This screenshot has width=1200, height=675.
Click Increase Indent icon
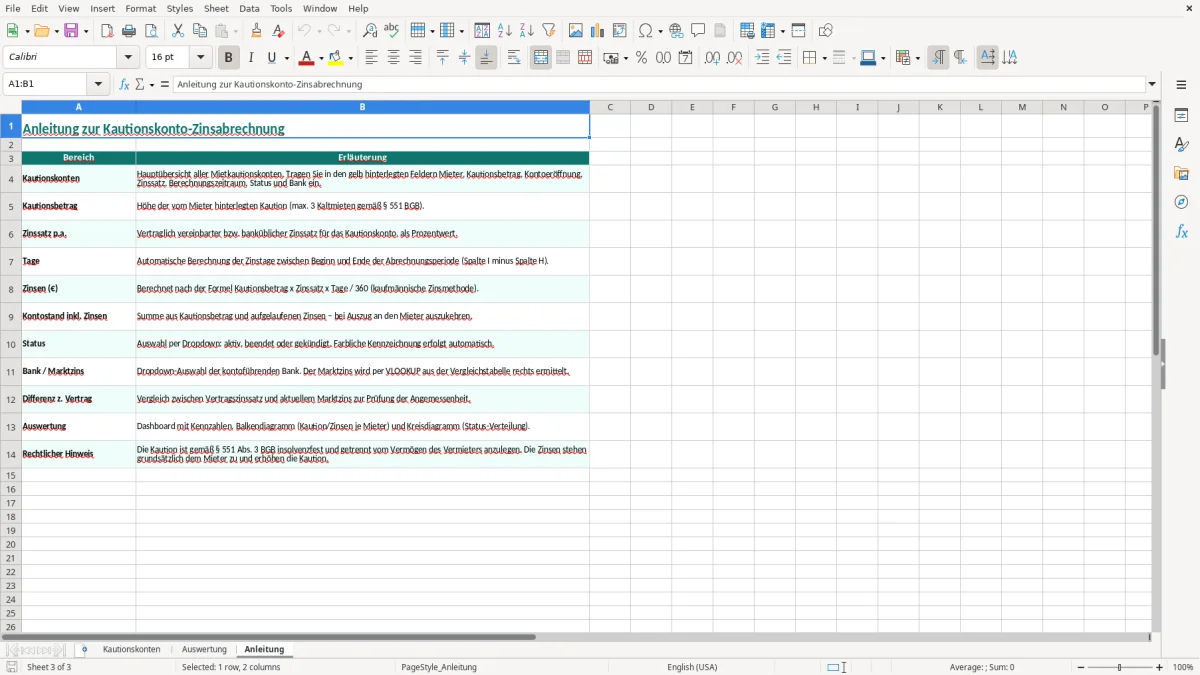(762, 58)
